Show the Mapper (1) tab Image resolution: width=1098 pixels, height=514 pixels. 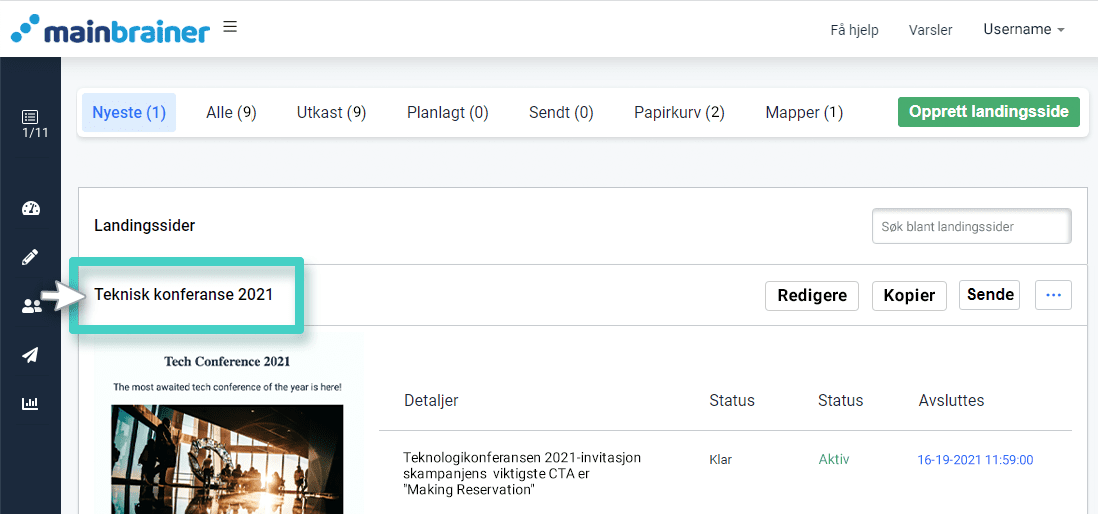coord(804,113)
